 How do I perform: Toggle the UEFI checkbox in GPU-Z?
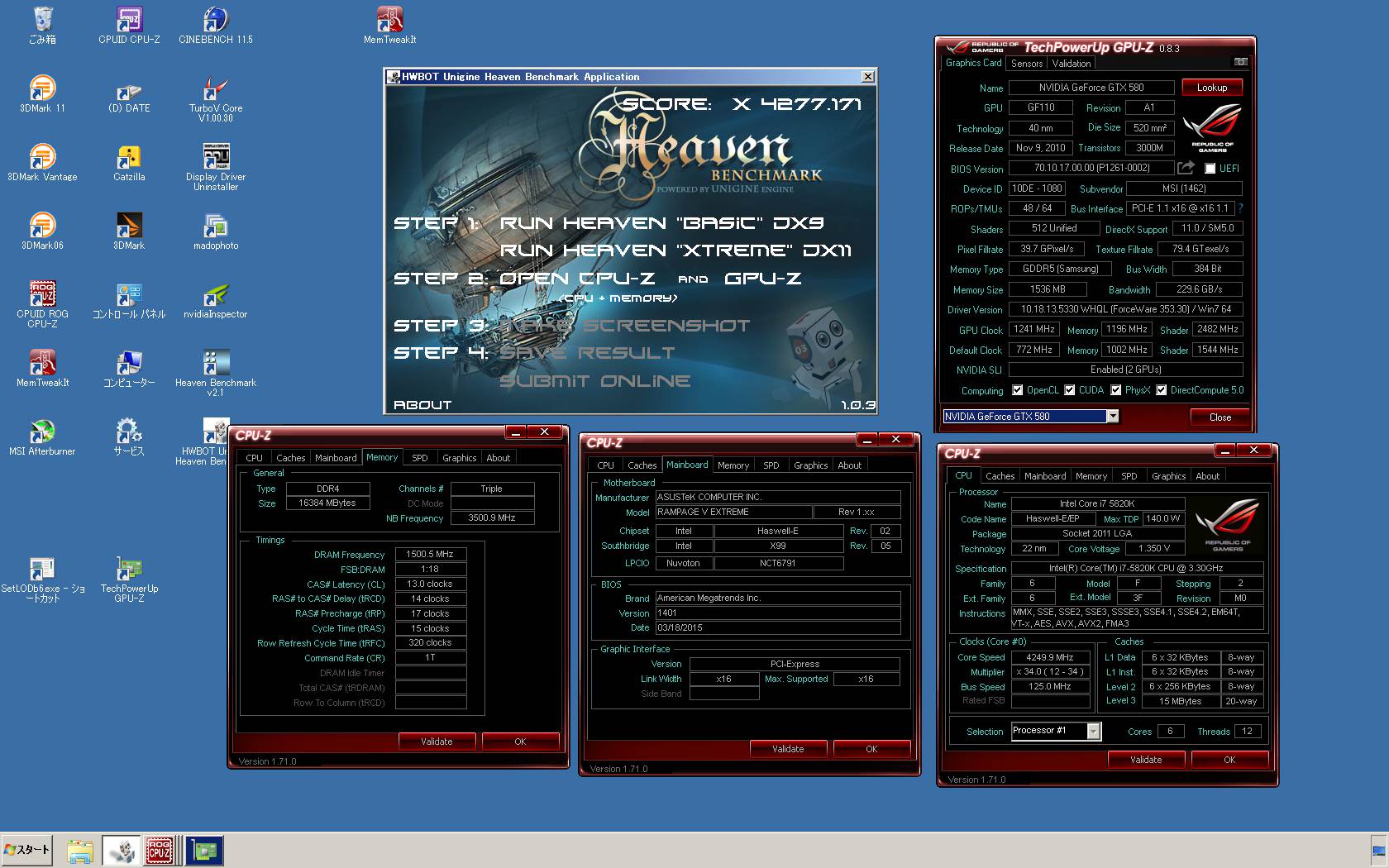[x=1210, y=169]
